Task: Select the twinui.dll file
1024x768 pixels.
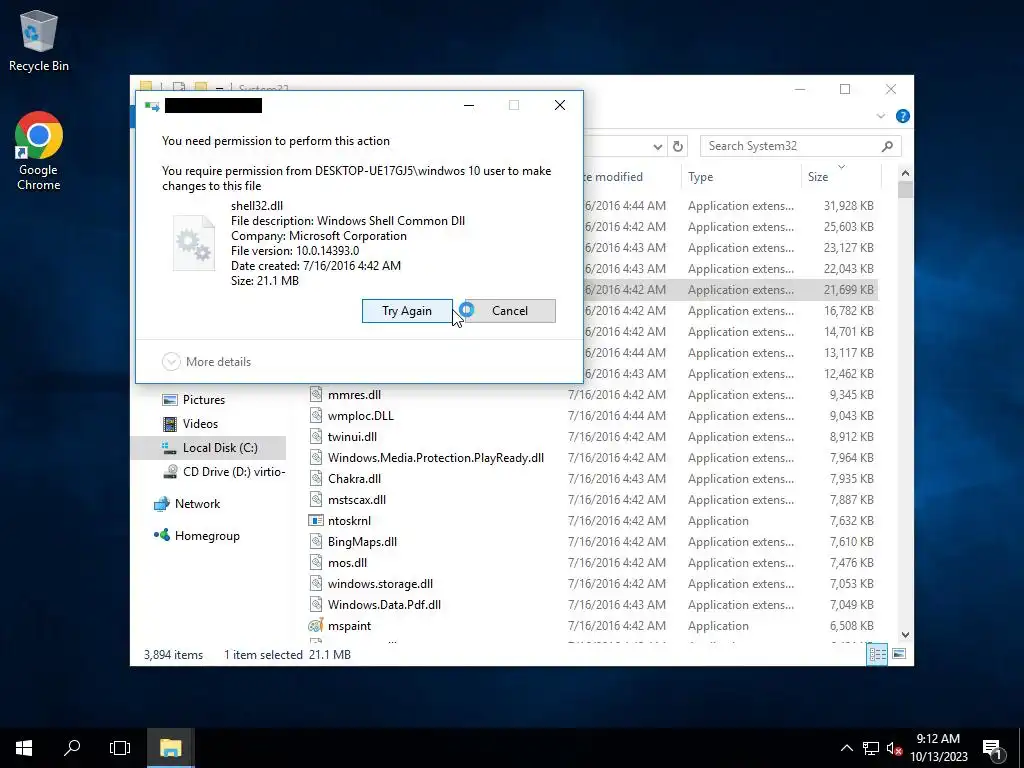Action: [352, 437]
